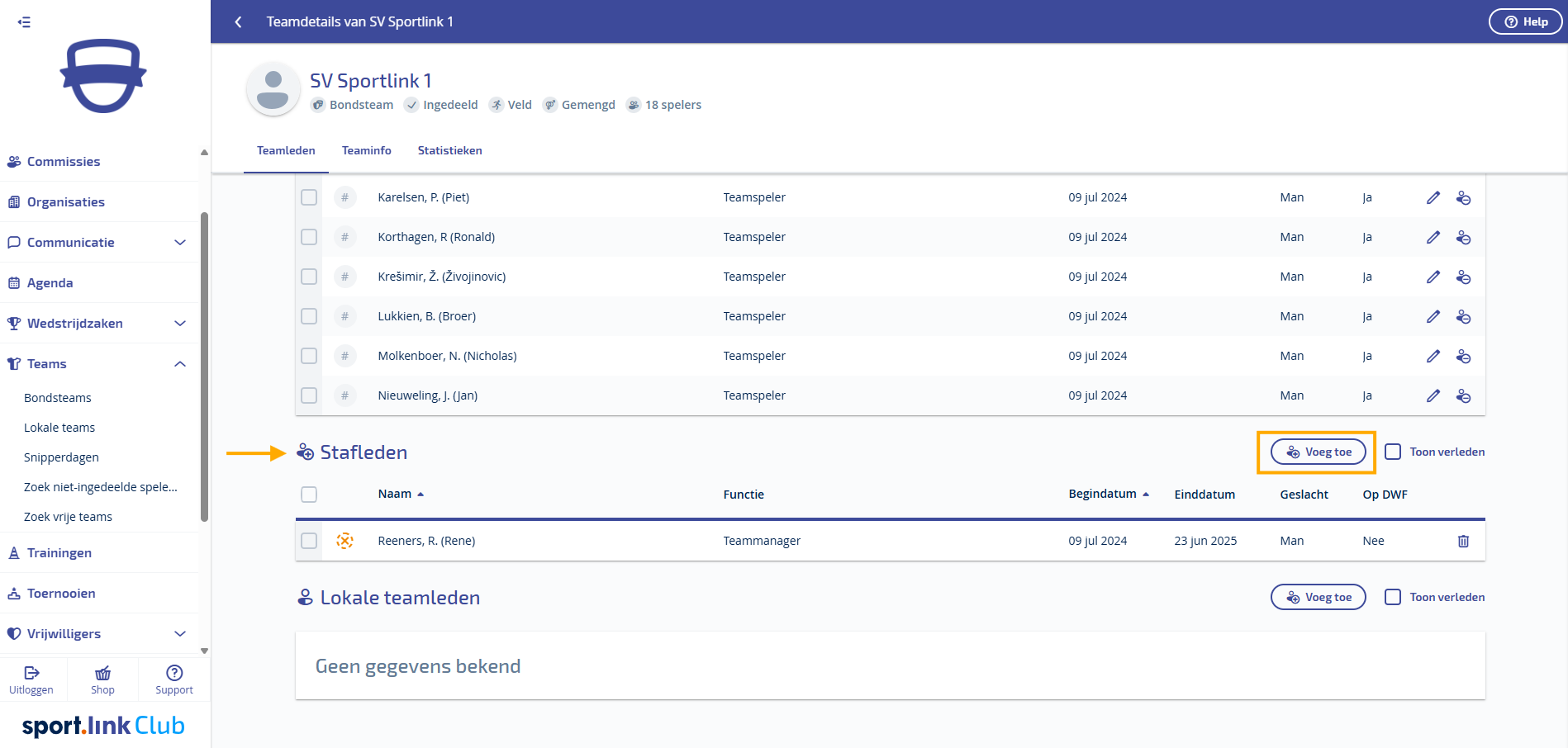Enable Toon verleden for Lokale teamleden
Screen dimensions: 1568x748
pyautogui.click(x=1393, y=597)
